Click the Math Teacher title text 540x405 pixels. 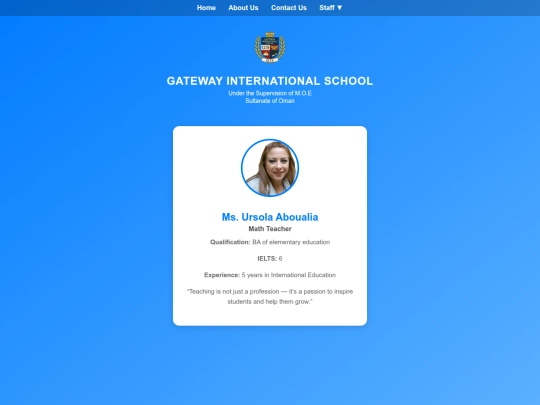click(x=270, y=229)
